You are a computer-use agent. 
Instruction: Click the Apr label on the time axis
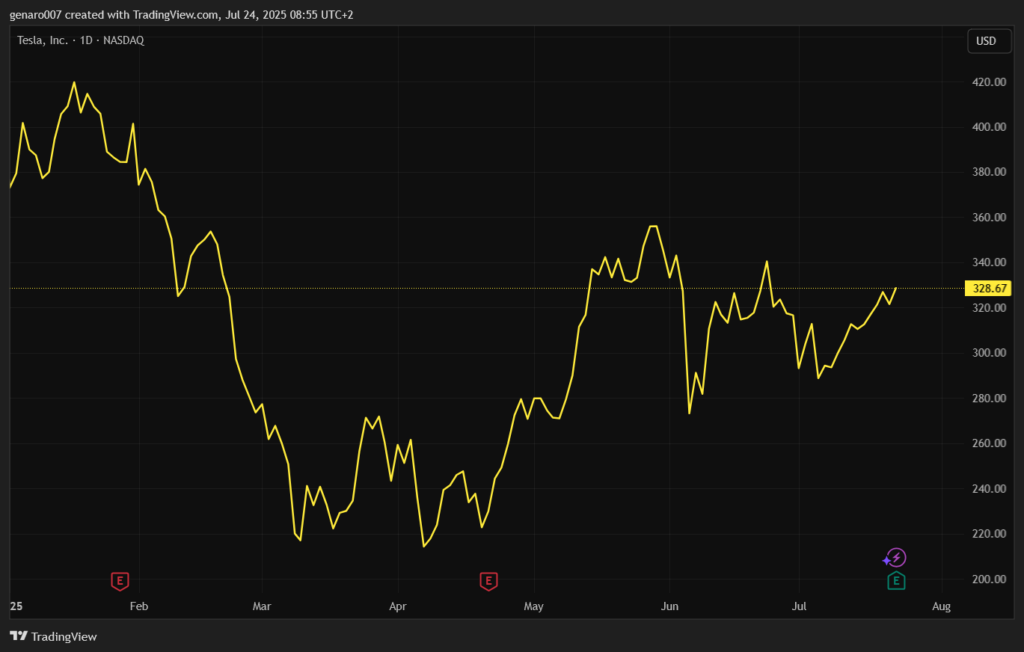397,606
